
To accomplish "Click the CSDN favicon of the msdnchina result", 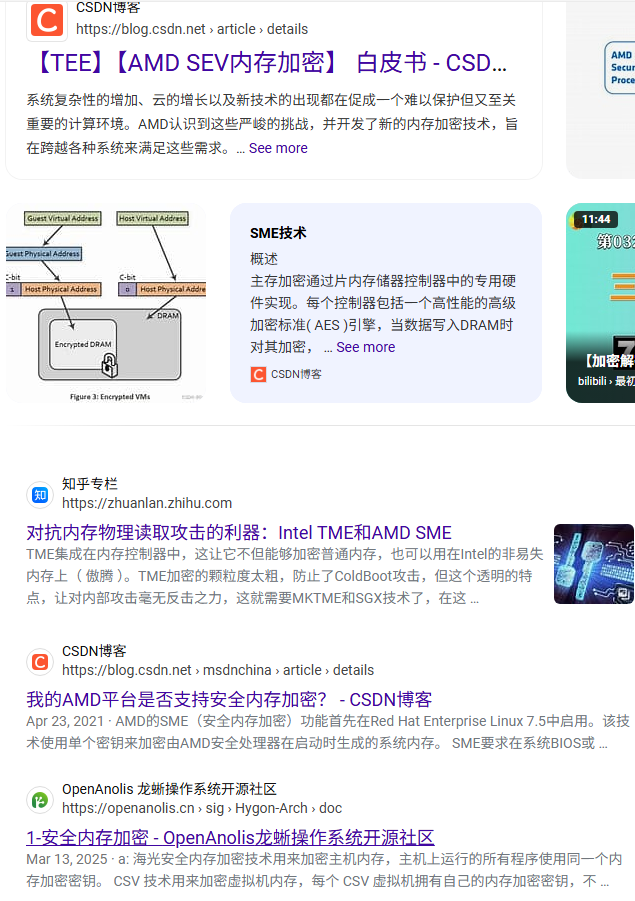I will (x=40, y=662).
